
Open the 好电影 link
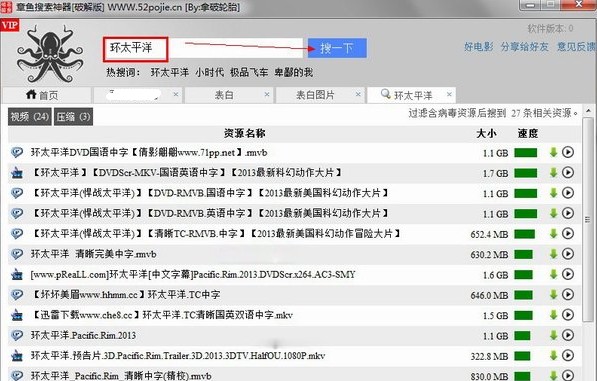tap(479, 47)
